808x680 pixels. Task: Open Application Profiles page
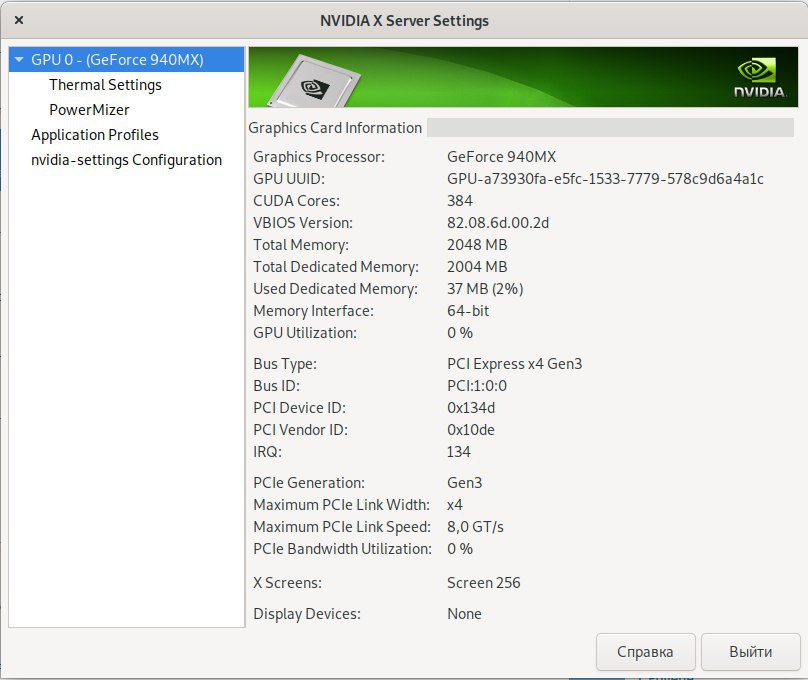tap(95, 135)
